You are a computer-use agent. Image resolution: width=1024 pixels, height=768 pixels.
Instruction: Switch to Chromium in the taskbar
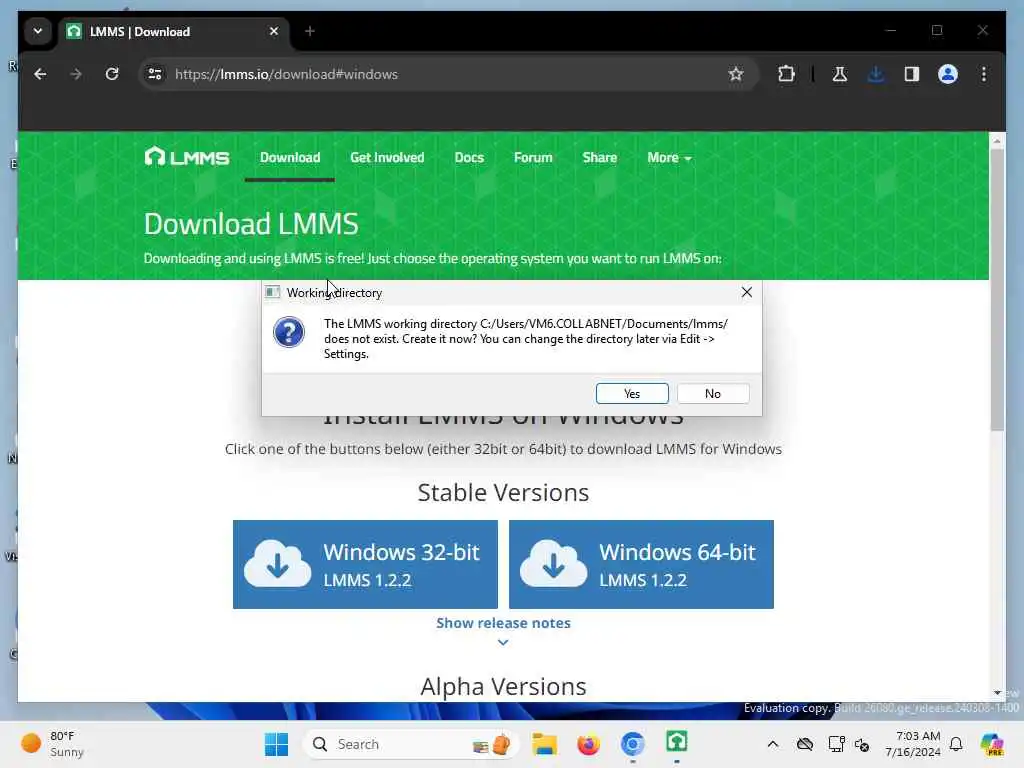(x=632, y=744)
